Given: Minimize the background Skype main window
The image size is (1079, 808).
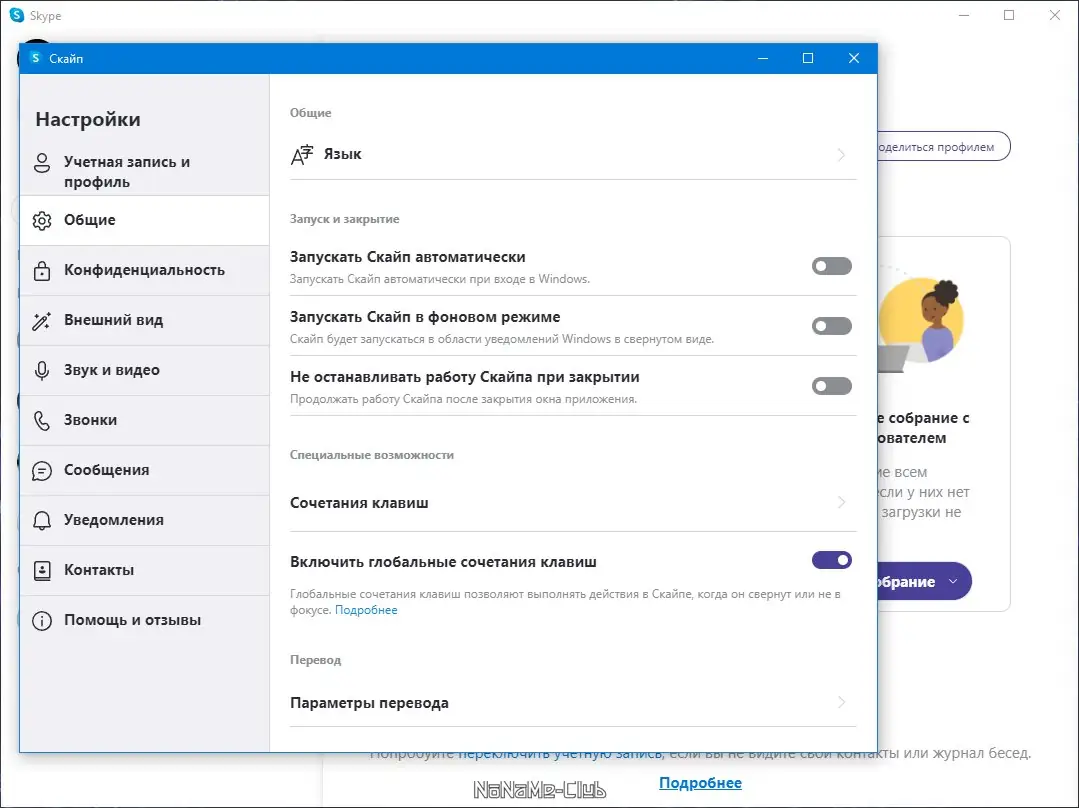Looking at the screenshot, I should pos(964,15).
